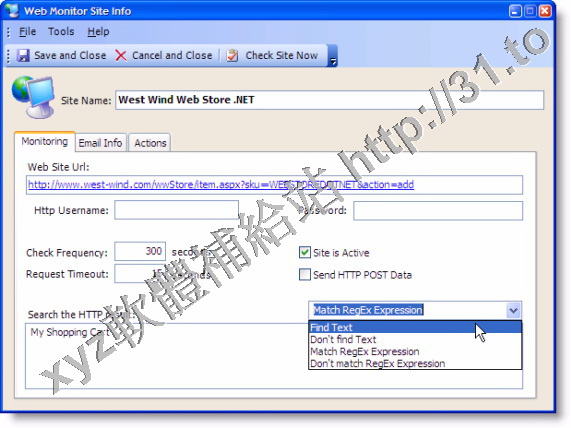Uncheck the Site is Active checkbox
The height and width of the screenshot is (428, 571).
pyautogui.click(x=304, y=252)
